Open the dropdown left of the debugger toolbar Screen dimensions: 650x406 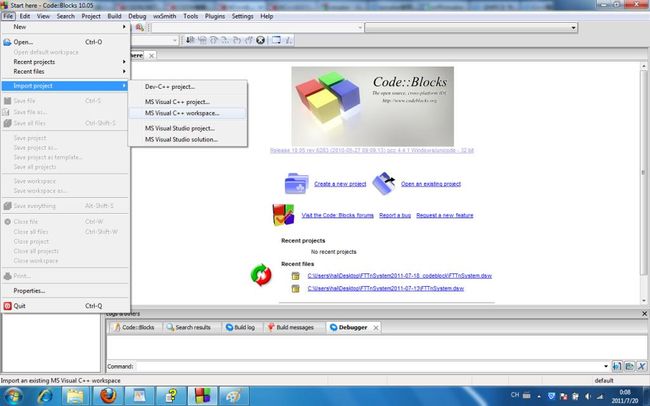[175, 40]
